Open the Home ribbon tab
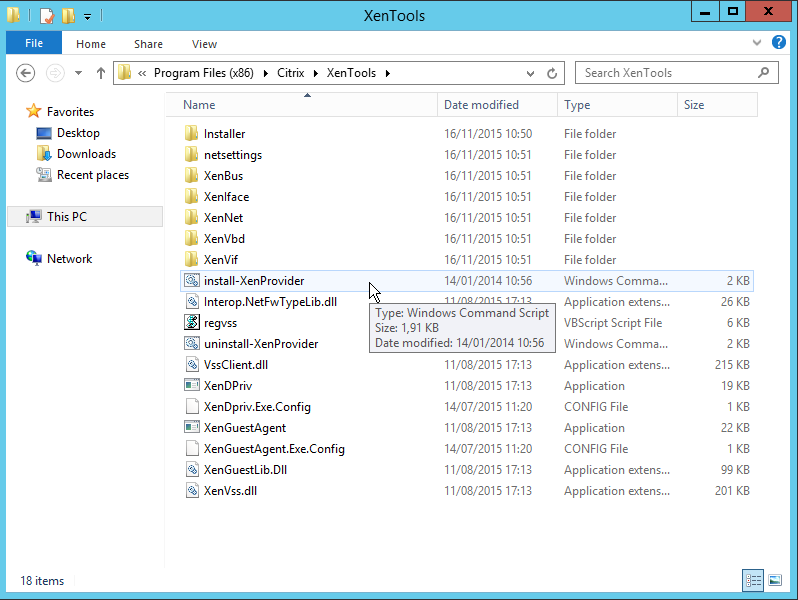 [91, 44]
